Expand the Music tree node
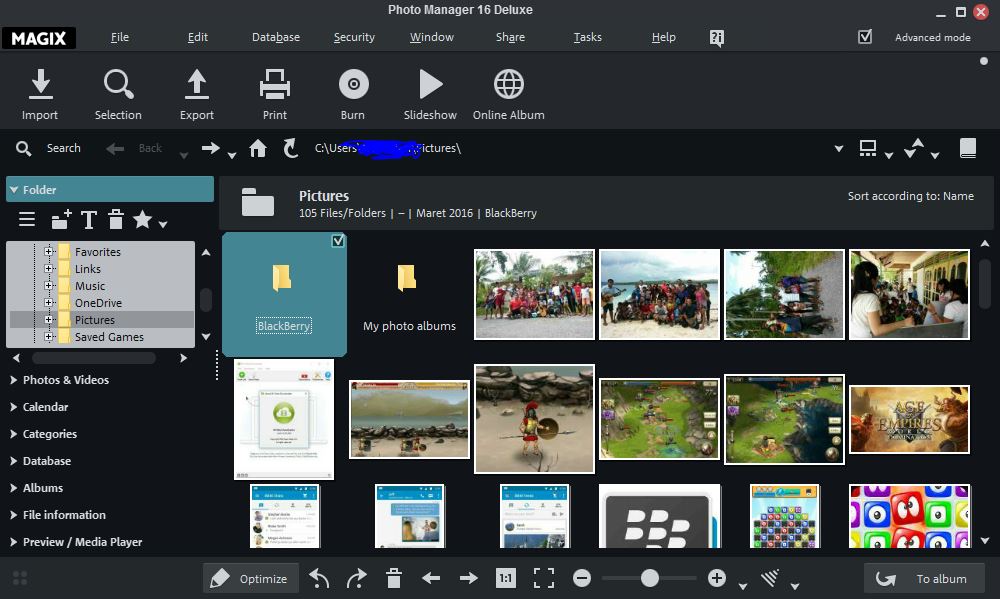Screen dimensions: 1000x599 48,286
